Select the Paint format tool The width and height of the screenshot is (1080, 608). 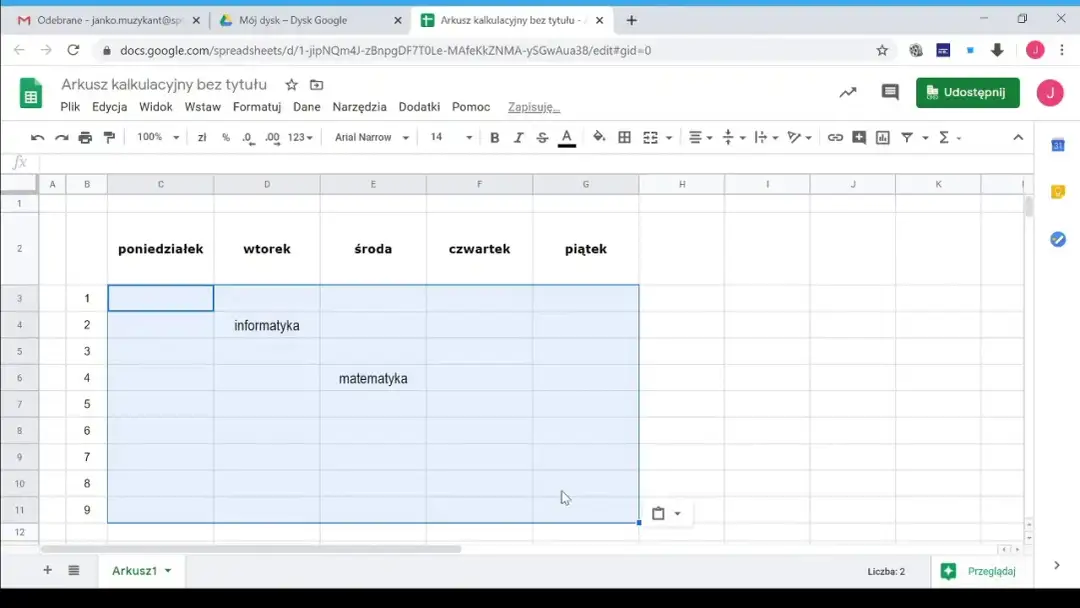click(111, 137)
